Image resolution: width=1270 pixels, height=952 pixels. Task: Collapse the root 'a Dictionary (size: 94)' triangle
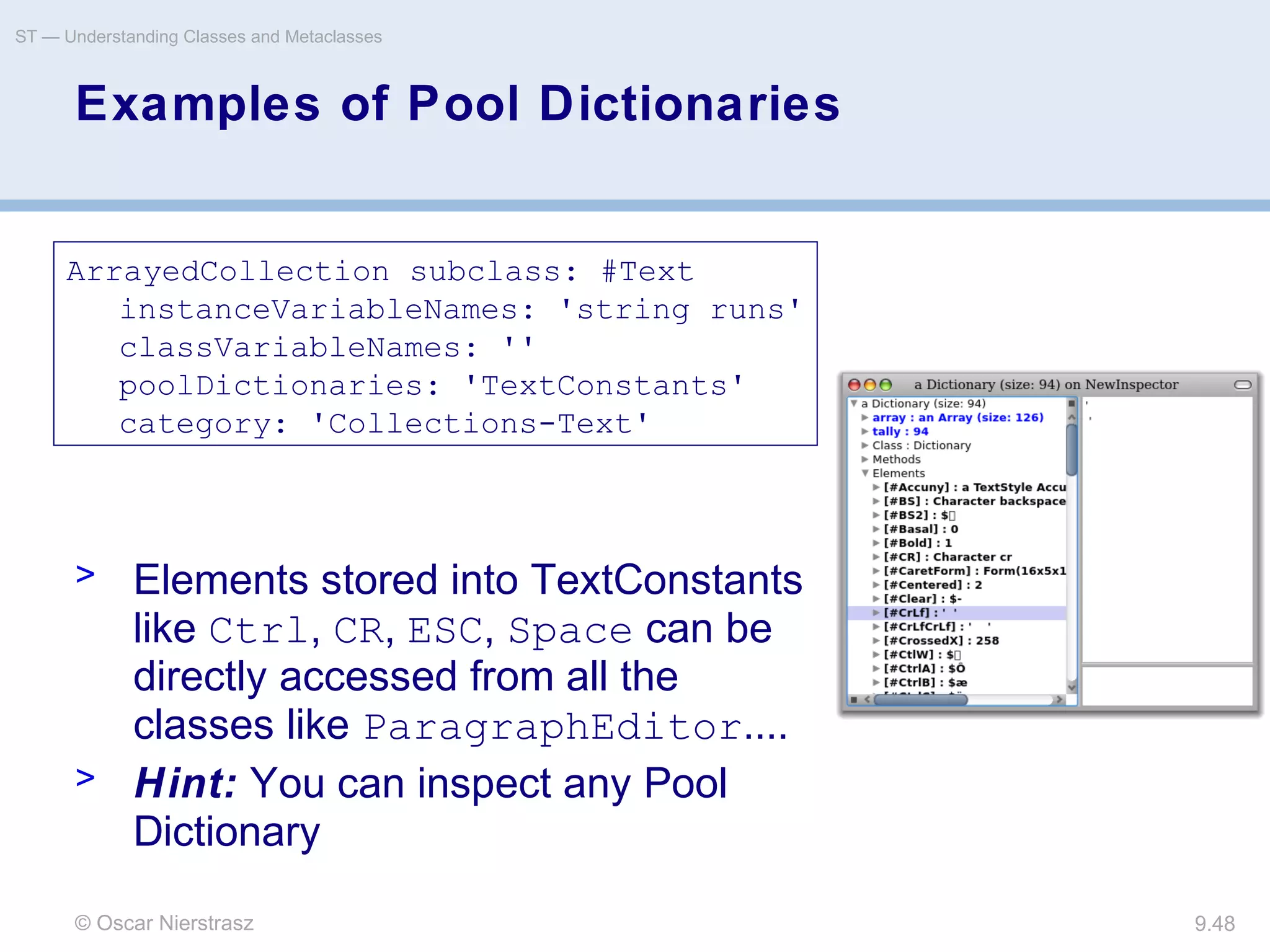(x=855, y=403)
